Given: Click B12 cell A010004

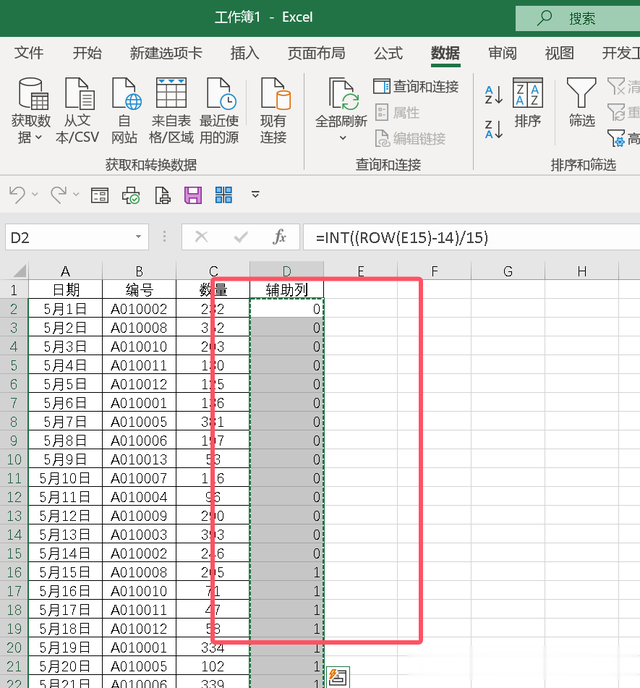Looking at the screenshot, I should (139, 497).
